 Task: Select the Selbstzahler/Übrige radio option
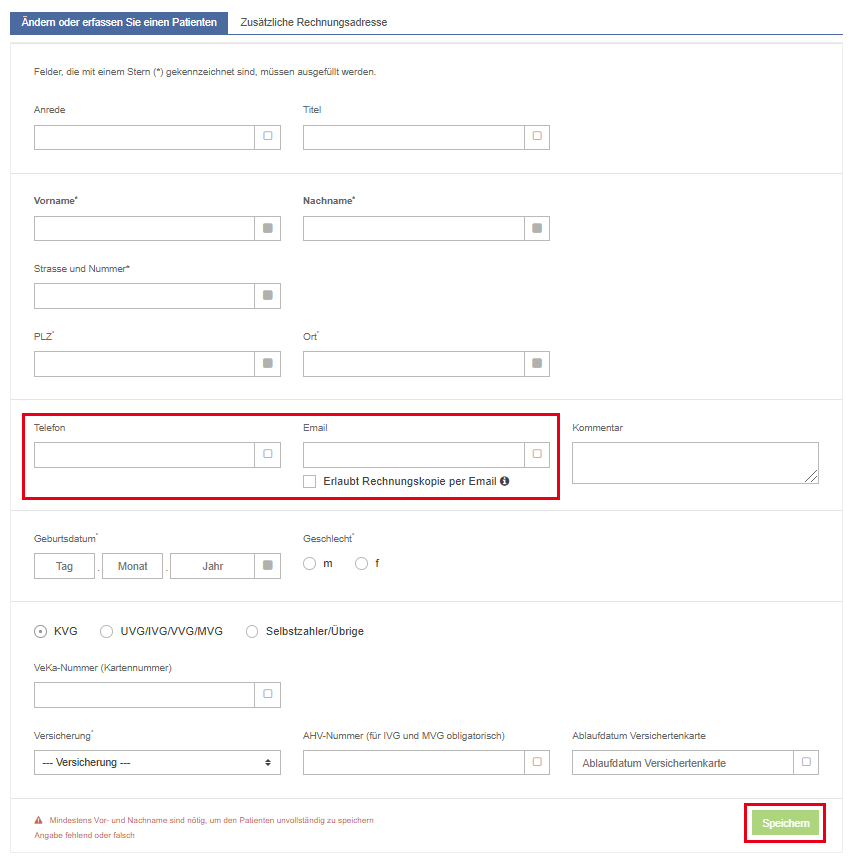point(252,631)
